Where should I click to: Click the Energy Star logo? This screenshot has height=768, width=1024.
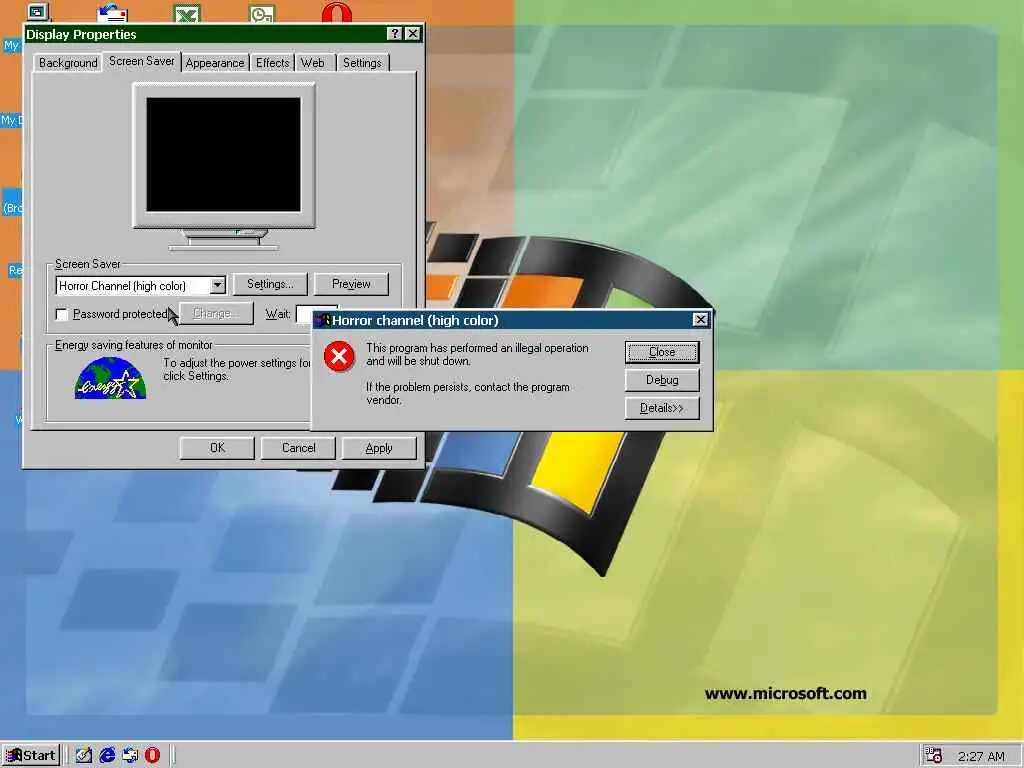110,378
